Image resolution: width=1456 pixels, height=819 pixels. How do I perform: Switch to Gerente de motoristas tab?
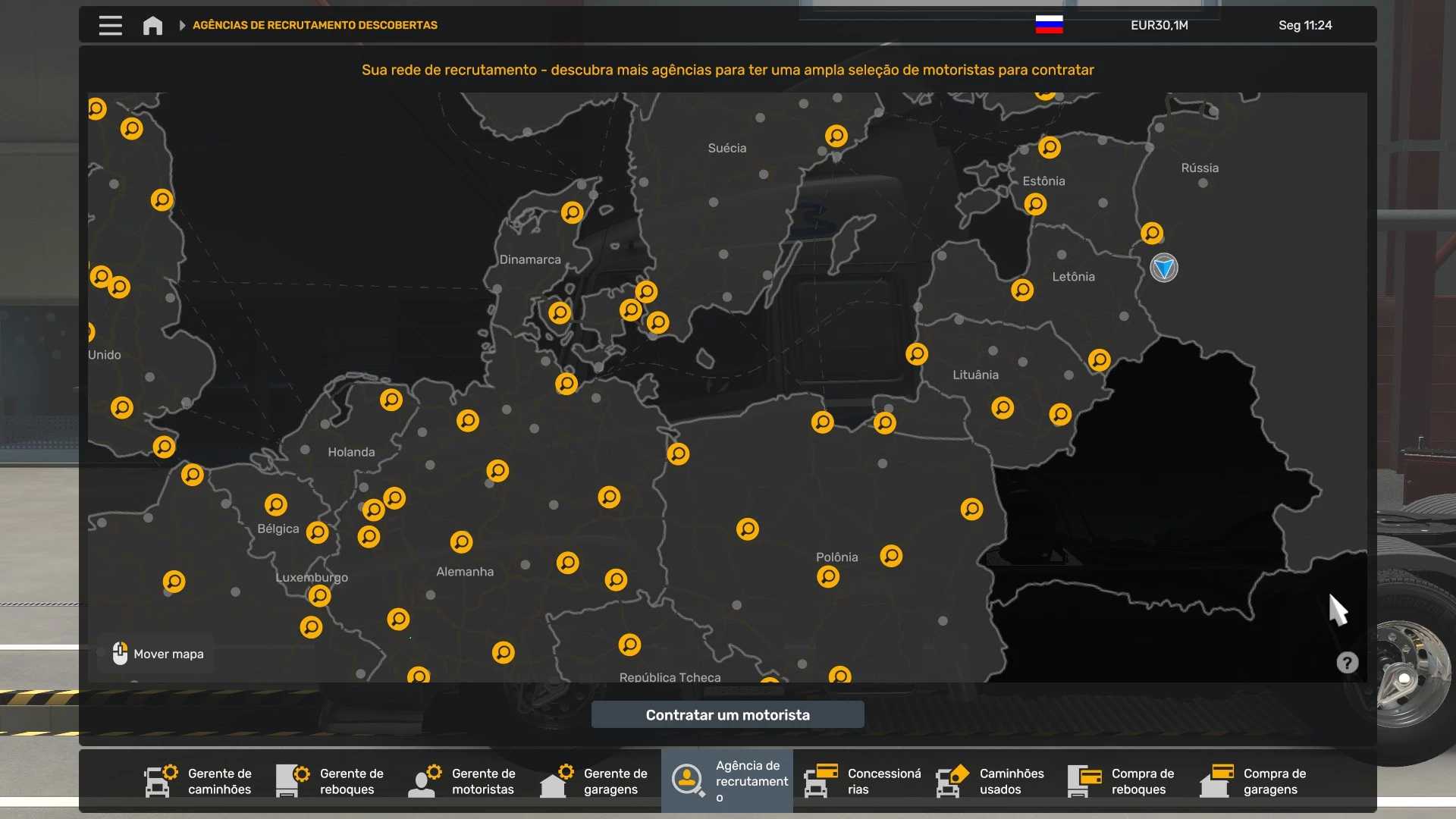tap(463, 781)
